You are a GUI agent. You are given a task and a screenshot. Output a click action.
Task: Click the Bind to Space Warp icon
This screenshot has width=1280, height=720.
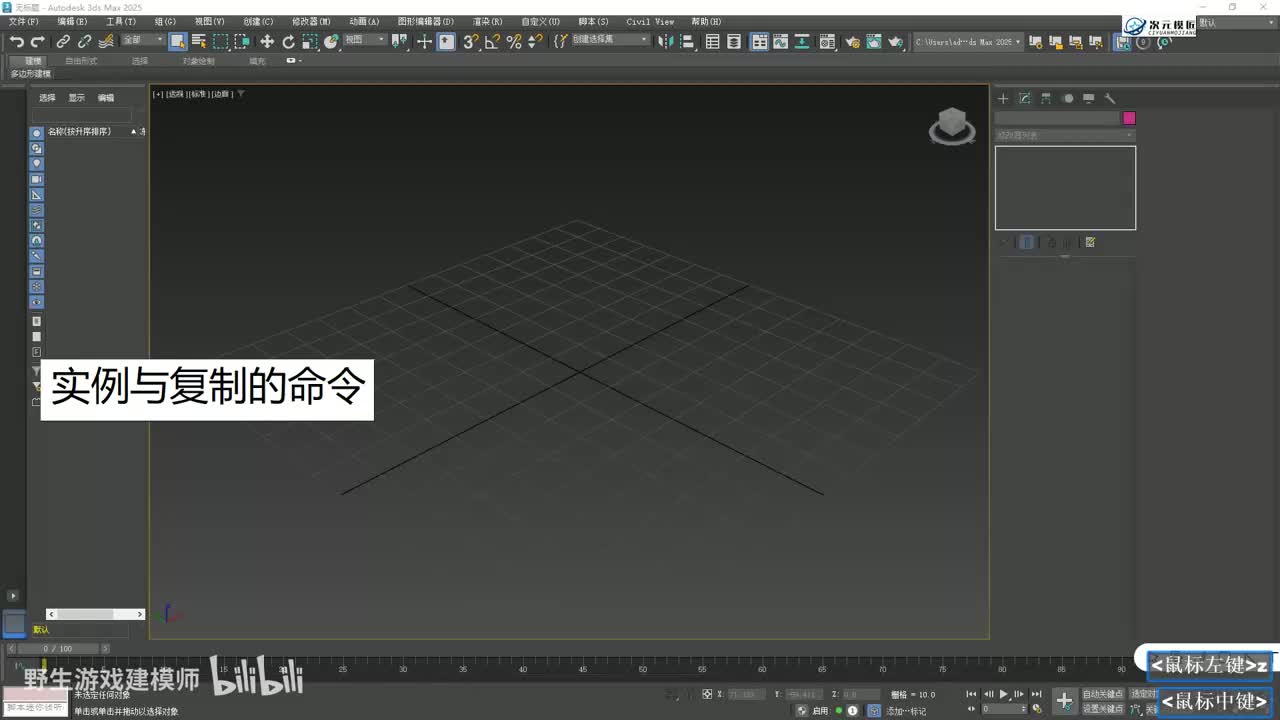tap(105, 41)
